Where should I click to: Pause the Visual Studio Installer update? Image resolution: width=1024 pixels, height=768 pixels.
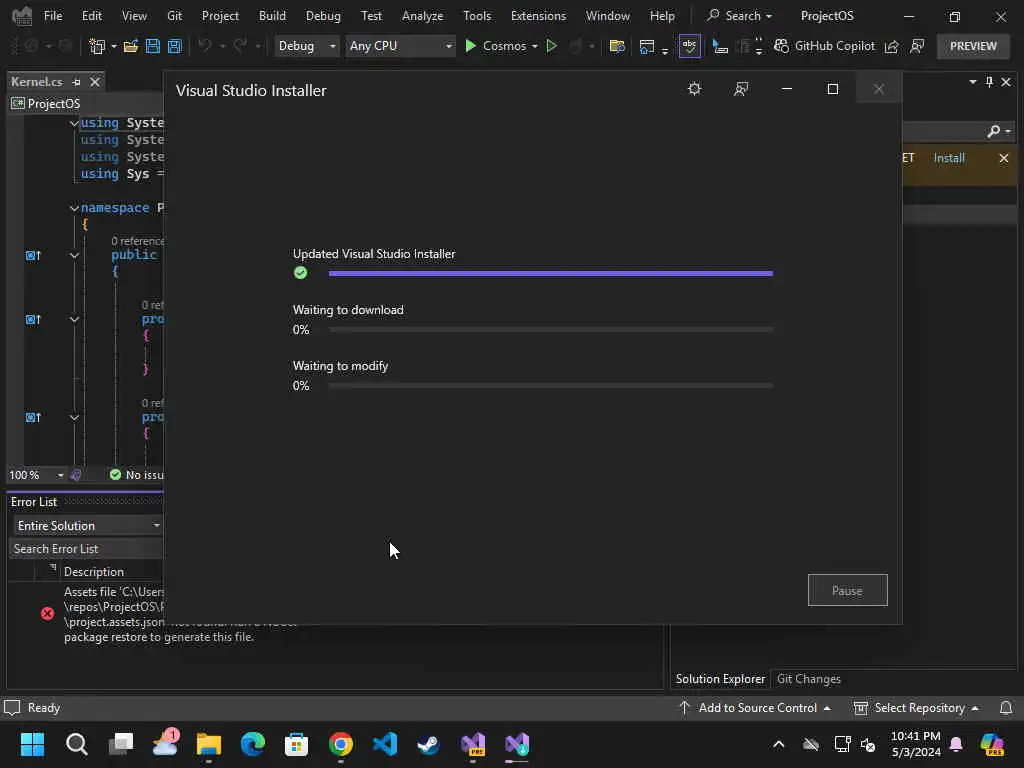pos(847,590)
